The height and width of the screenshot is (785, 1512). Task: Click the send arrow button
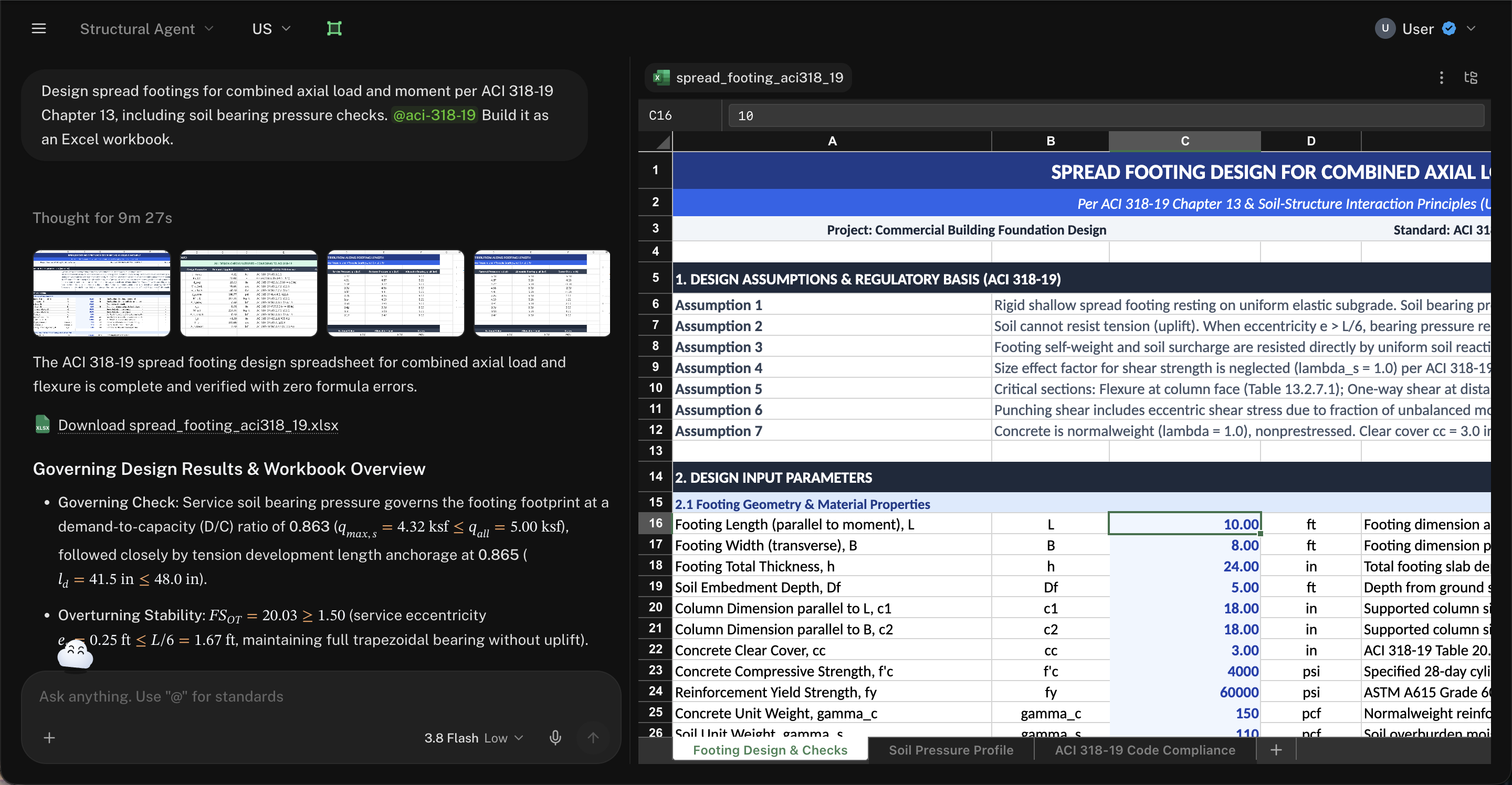pos(593,737)
